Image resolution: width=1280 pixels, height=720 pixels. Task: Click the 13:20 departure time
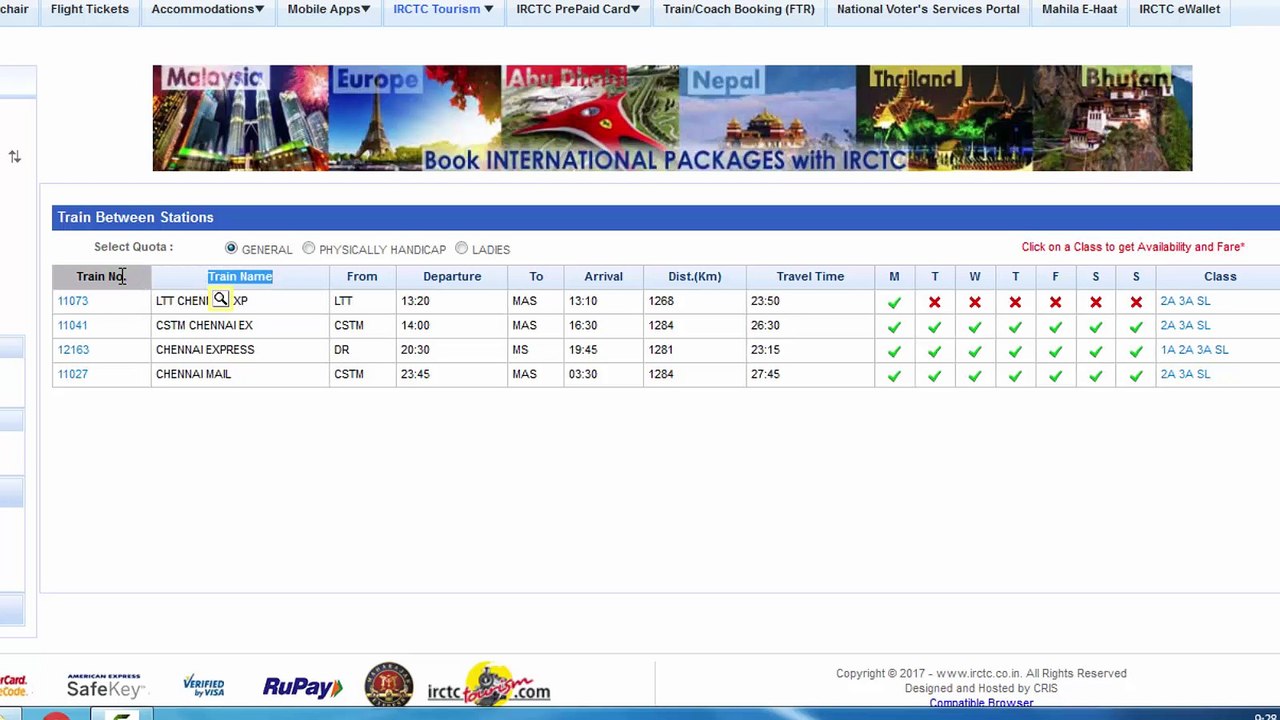(415, 301)
